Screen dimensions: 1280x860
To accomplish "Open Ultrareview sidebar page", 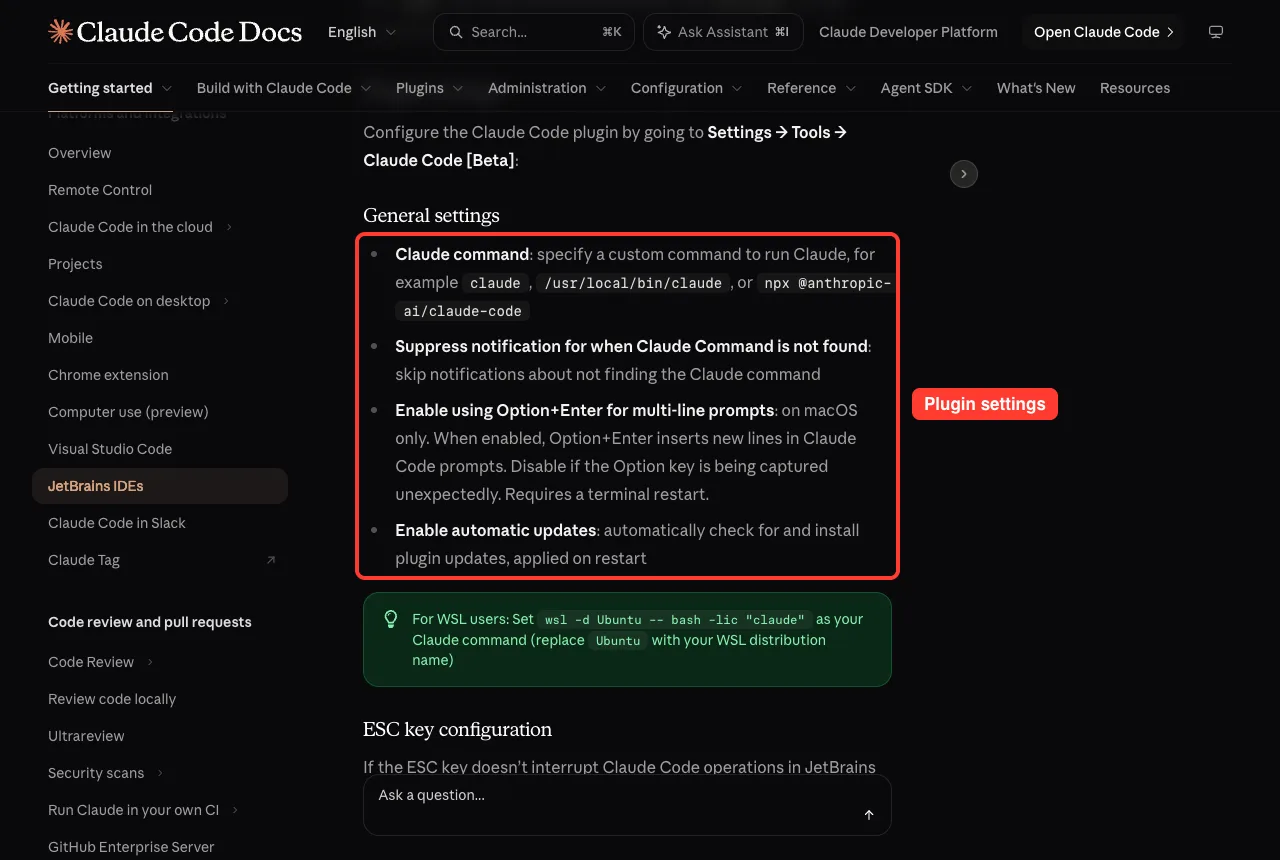I will (x=160, y=736).
